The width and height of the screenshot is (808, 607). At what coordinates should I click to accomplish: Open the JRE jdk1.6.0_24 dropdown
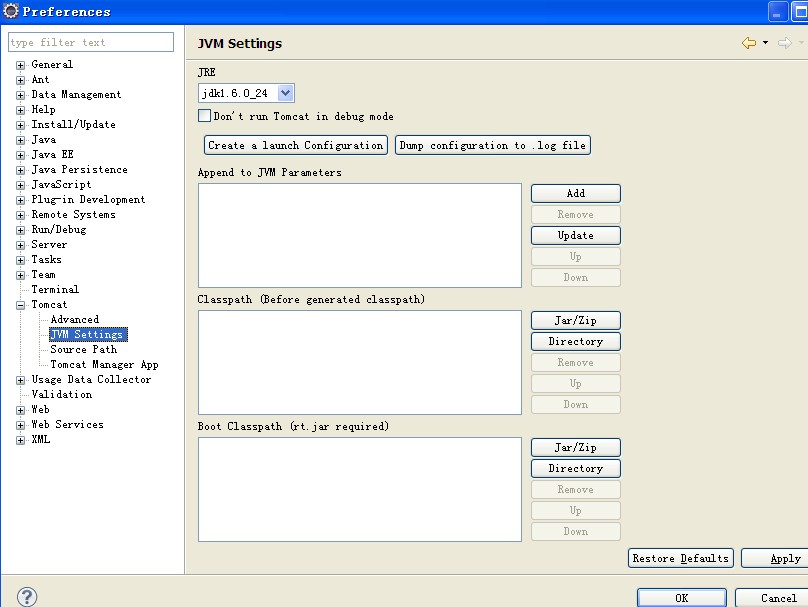(285, 93)
